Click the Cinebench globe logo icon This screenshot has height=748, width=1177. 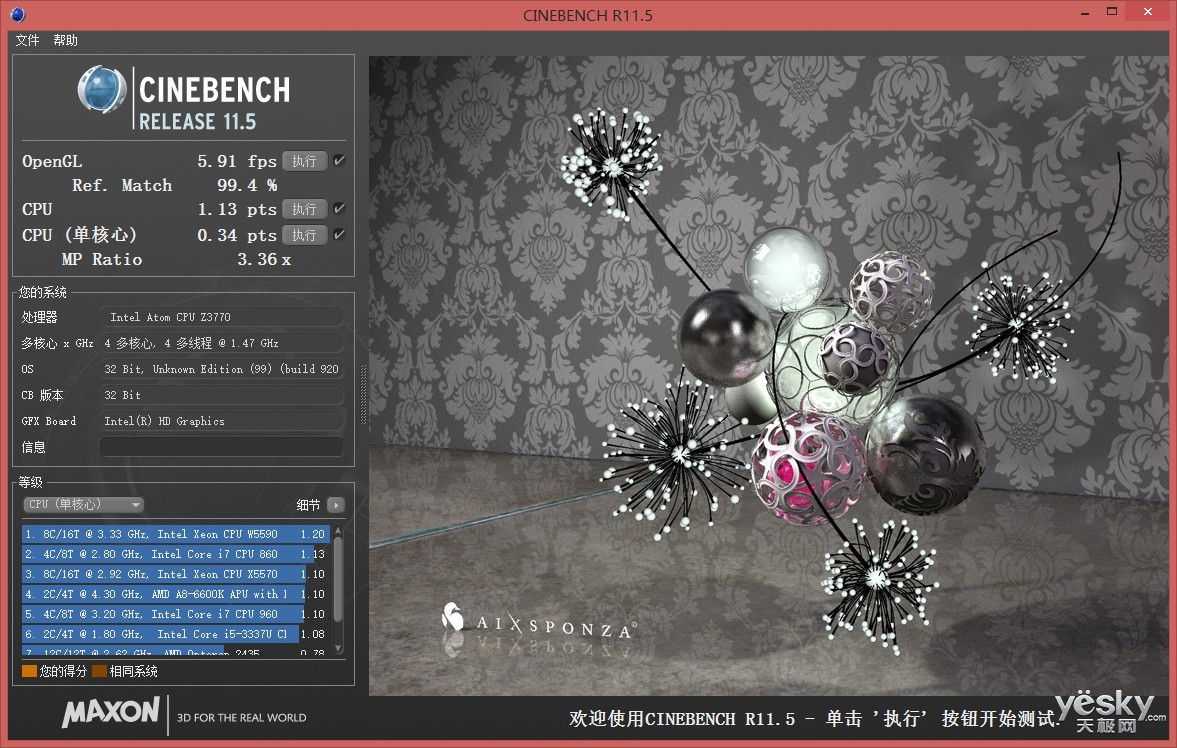(x=102, y=90)
